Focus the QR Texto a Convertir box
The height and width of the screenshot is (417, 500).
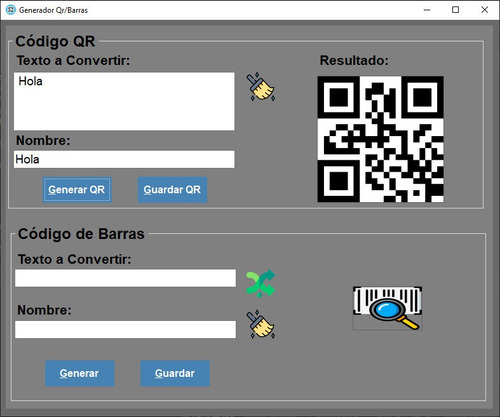pyautogui.click(x=124, y=101)
